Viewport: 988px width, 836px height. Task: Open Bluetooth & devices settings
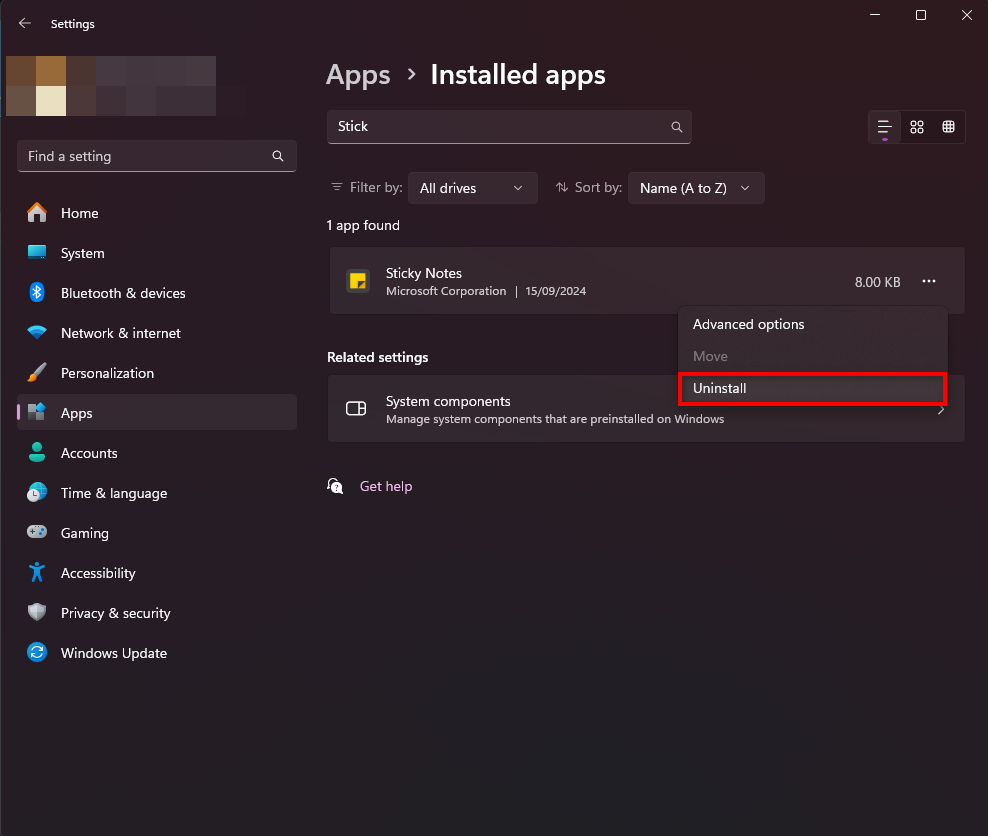(x=123, y=293)
